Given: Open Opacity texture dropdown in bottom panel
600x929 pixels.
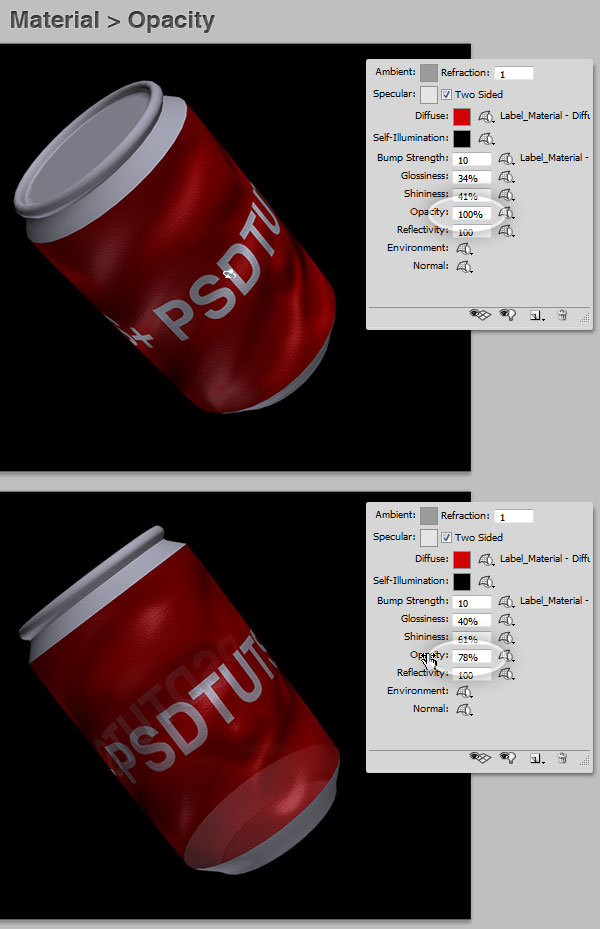Looking at the screenshot, I should (x=506, y=656).
